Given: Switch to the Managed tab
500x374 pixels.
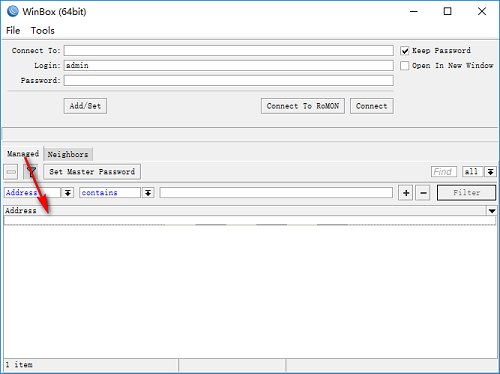Looking at the screenshot, I should 23,154.
